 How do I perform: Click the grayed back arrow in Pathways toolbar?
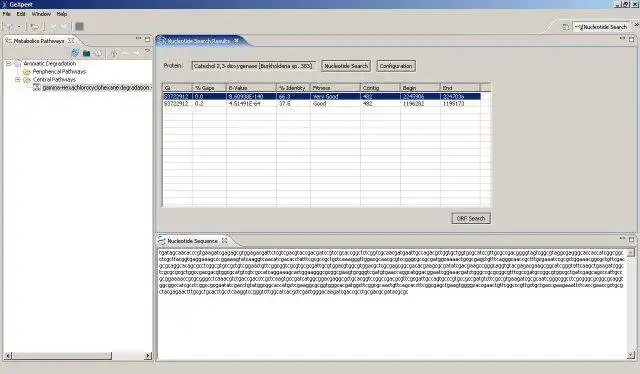click(125, 53)
